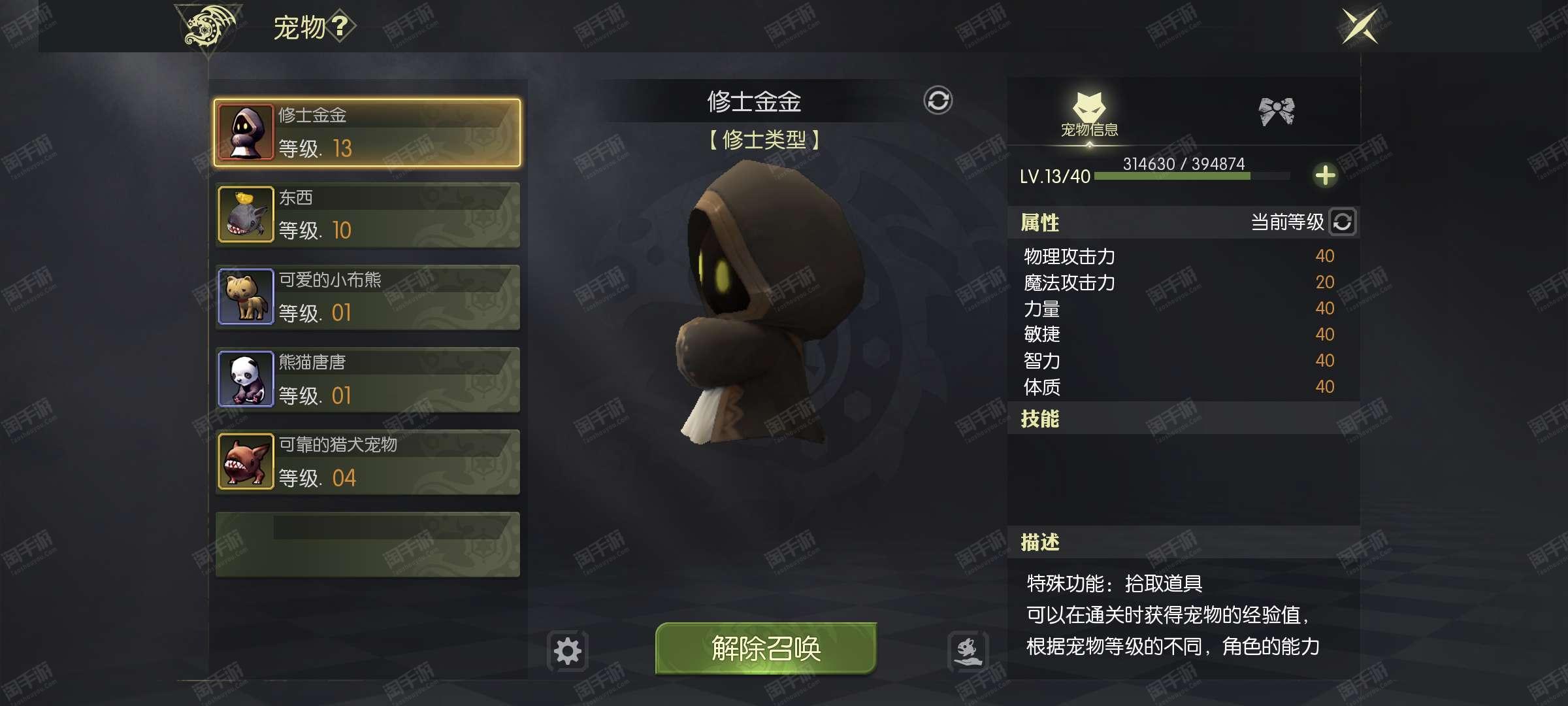The width and height of the screenshot is (1568, 706).
Task: Open the bow-tie pet costume tab
Action: pos(1276,112)
